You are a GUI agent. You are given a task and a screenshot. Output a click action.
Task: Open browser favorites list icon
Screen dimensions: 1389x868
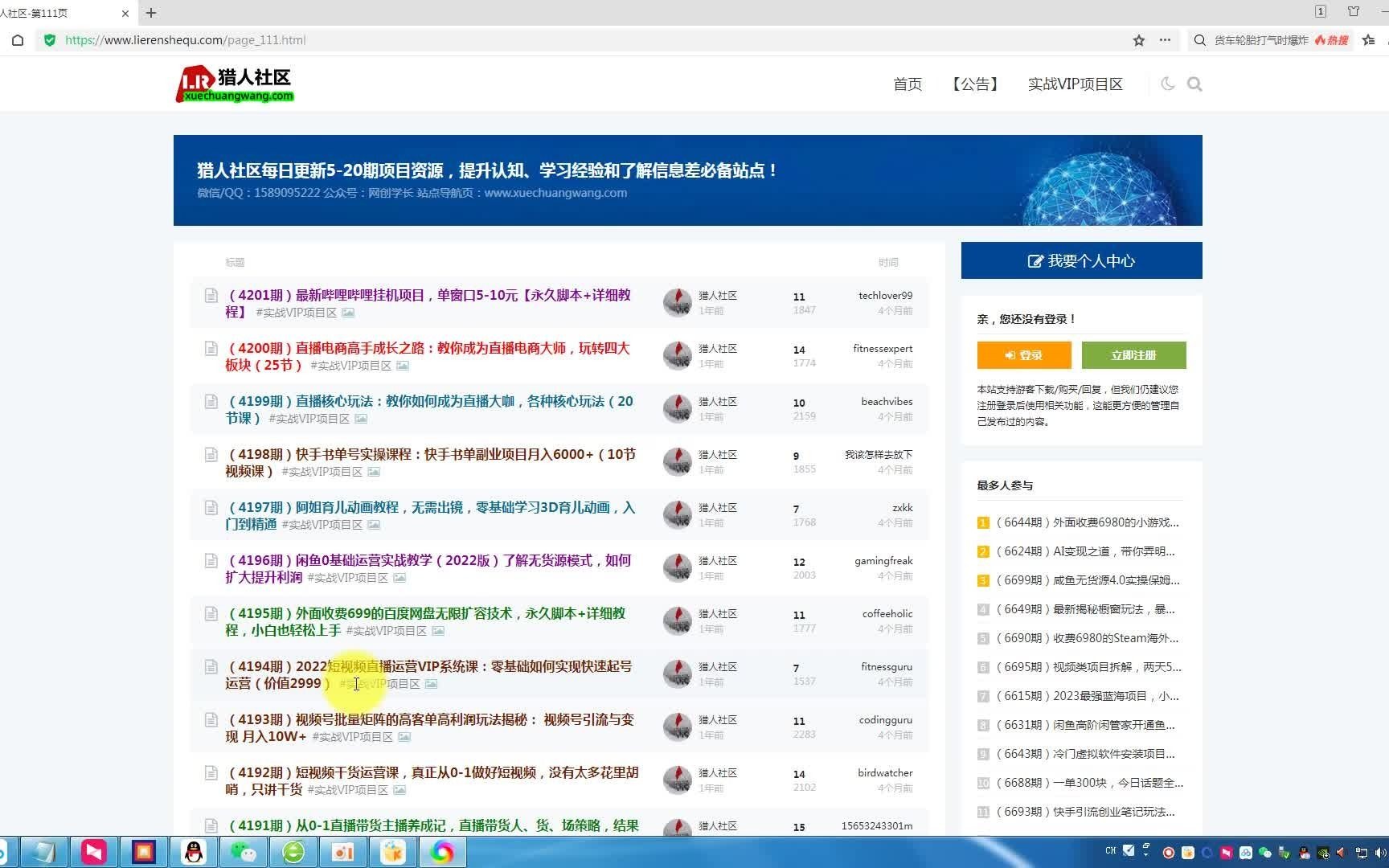[x=1368, y=40]
